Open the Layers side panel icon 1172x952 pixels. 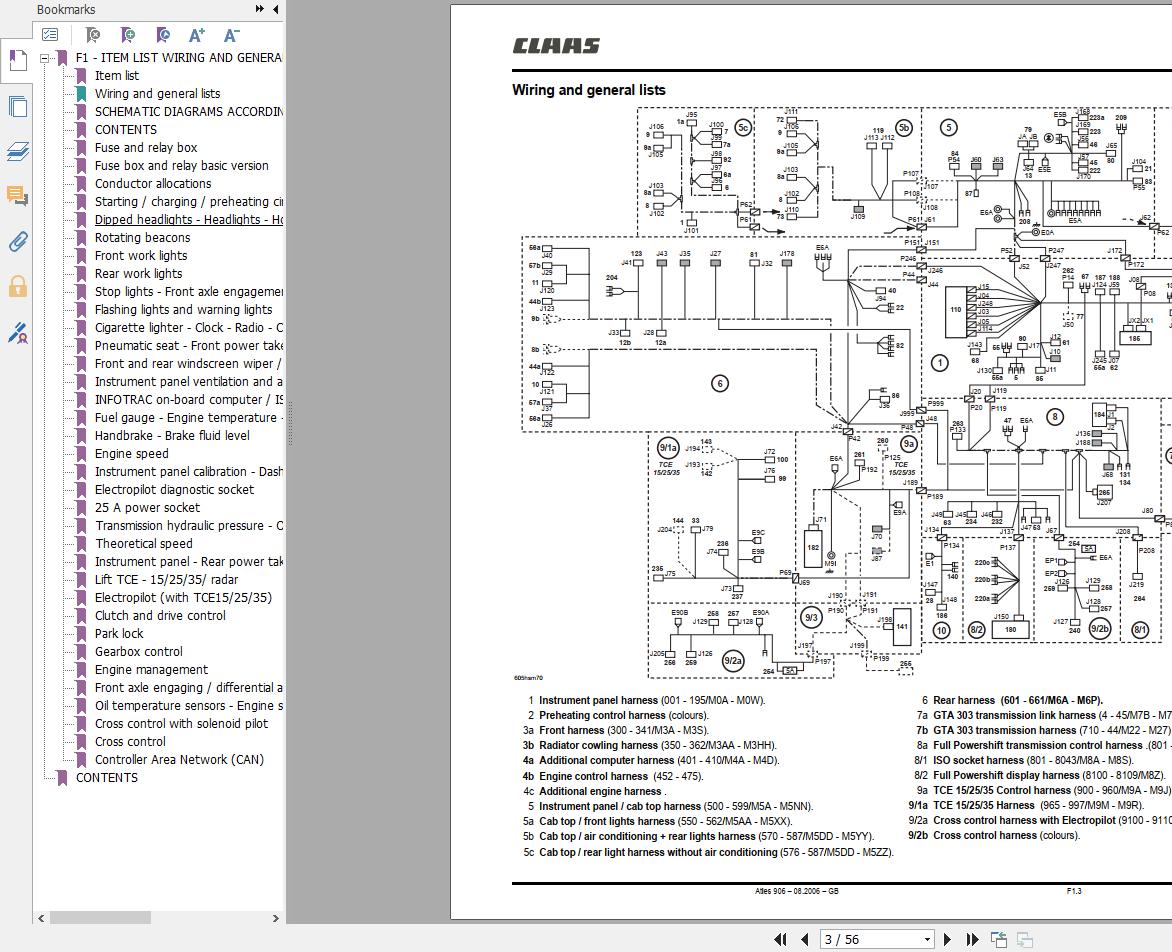[17, 152]
